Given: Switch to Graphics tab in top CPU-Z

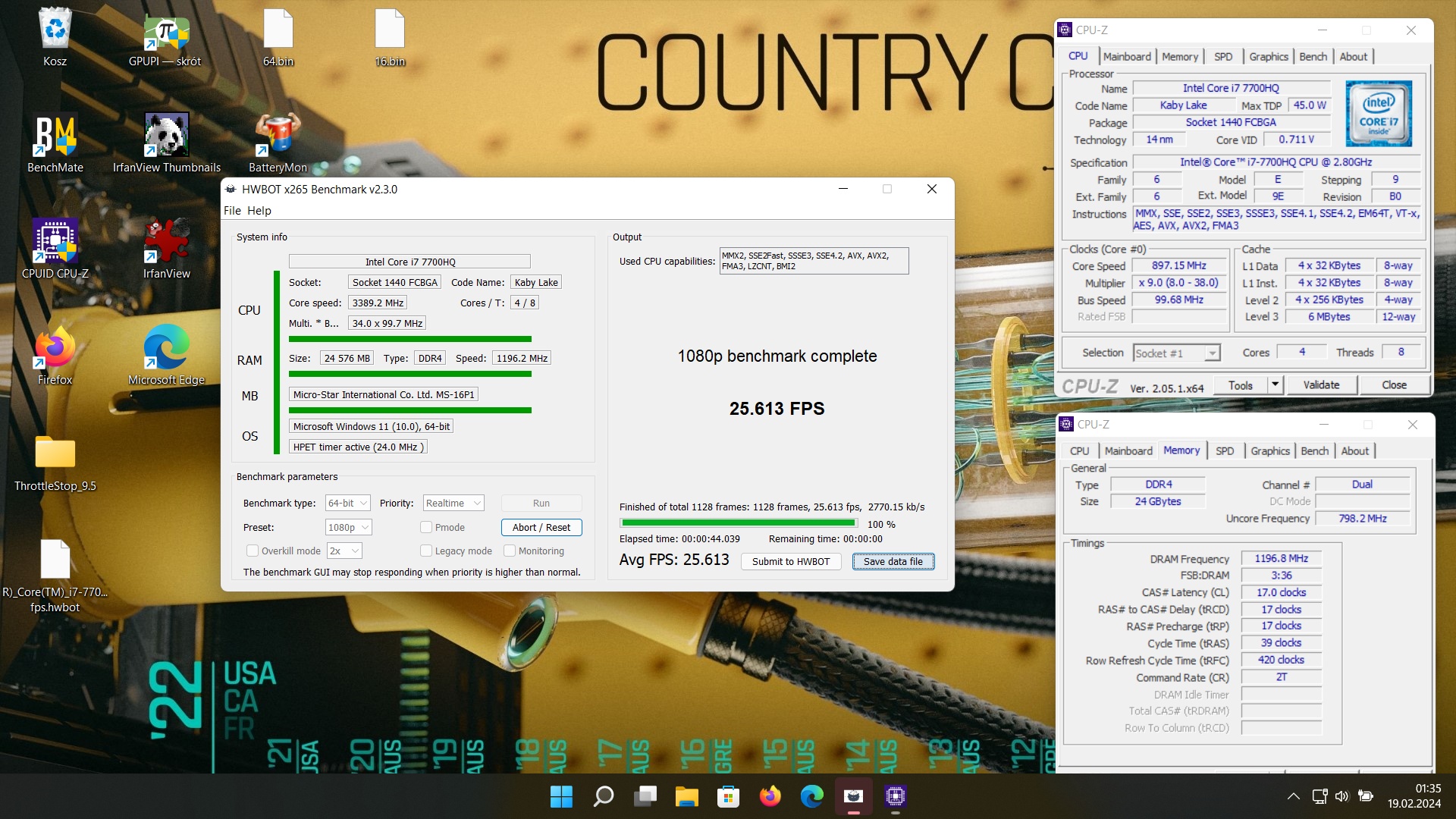Looking at the screenshot, I should coord(1268,56).
